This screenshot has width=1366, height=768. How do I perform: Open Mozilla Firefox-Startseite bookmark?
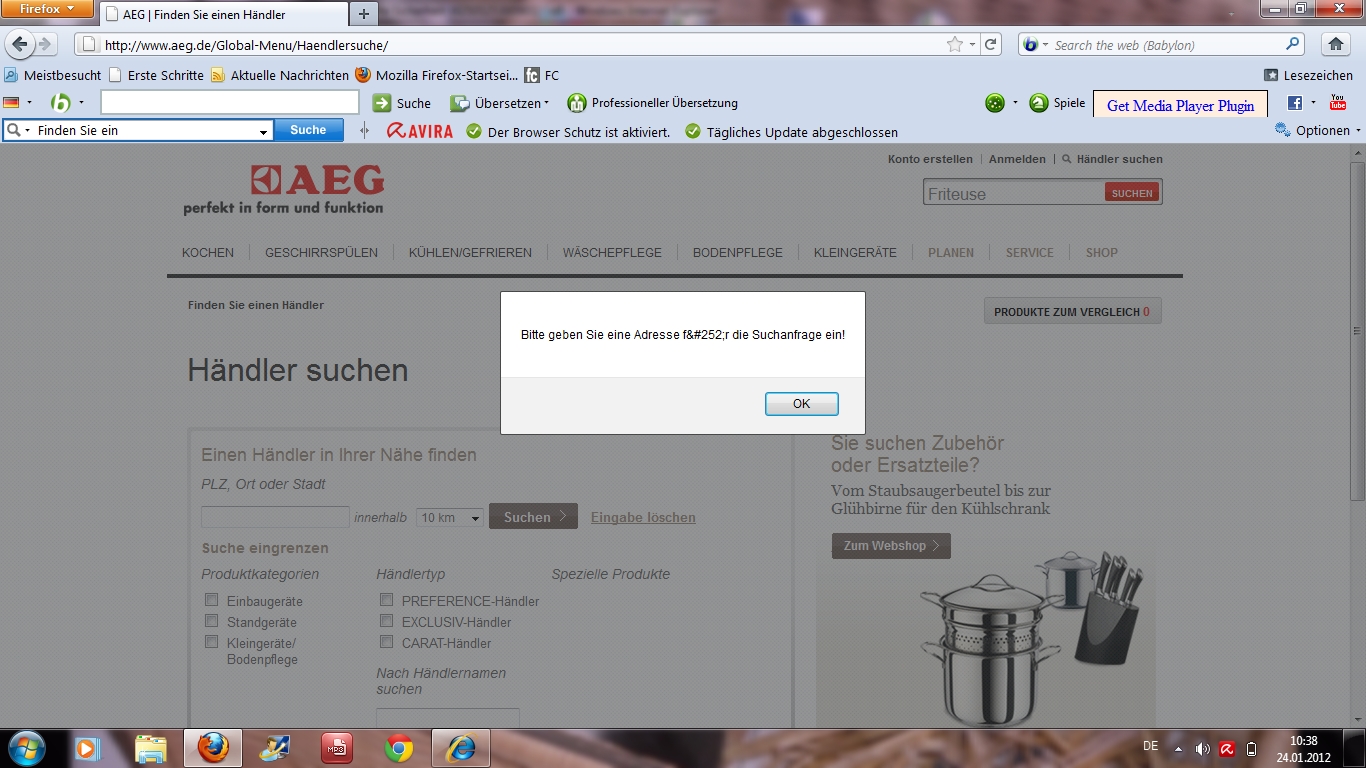(x=437, y=75)
